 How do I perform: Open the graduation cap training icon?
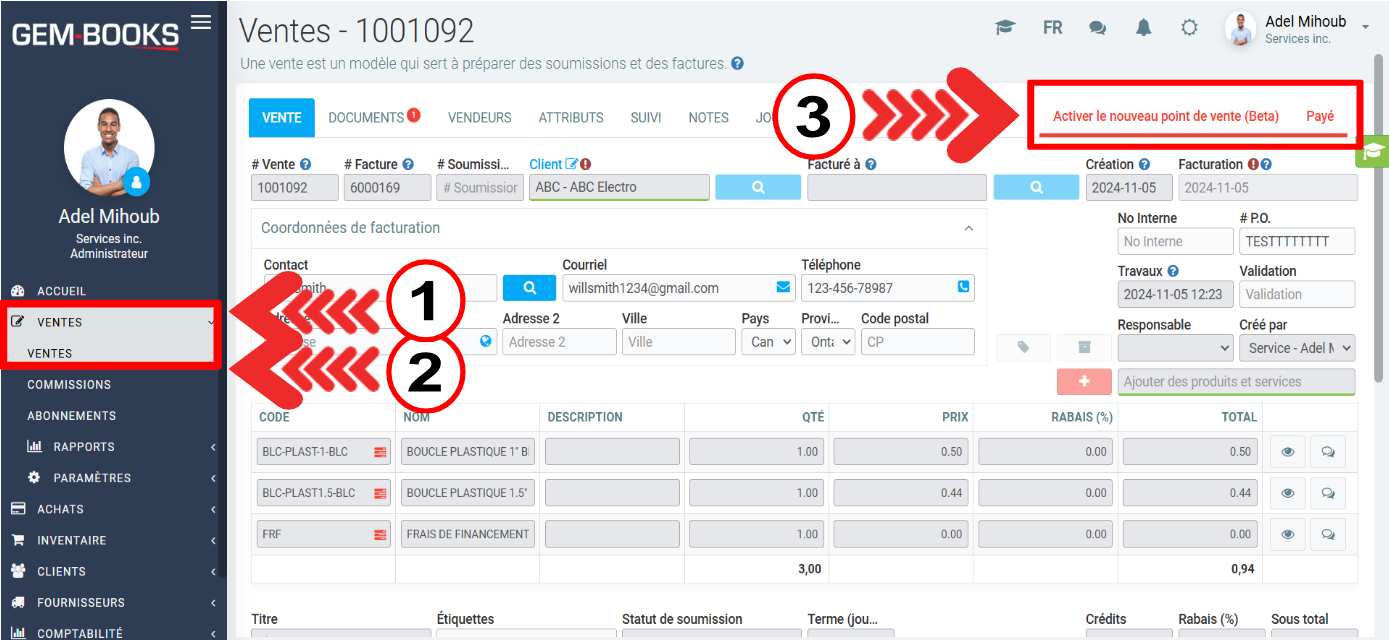click(1005, 28)
